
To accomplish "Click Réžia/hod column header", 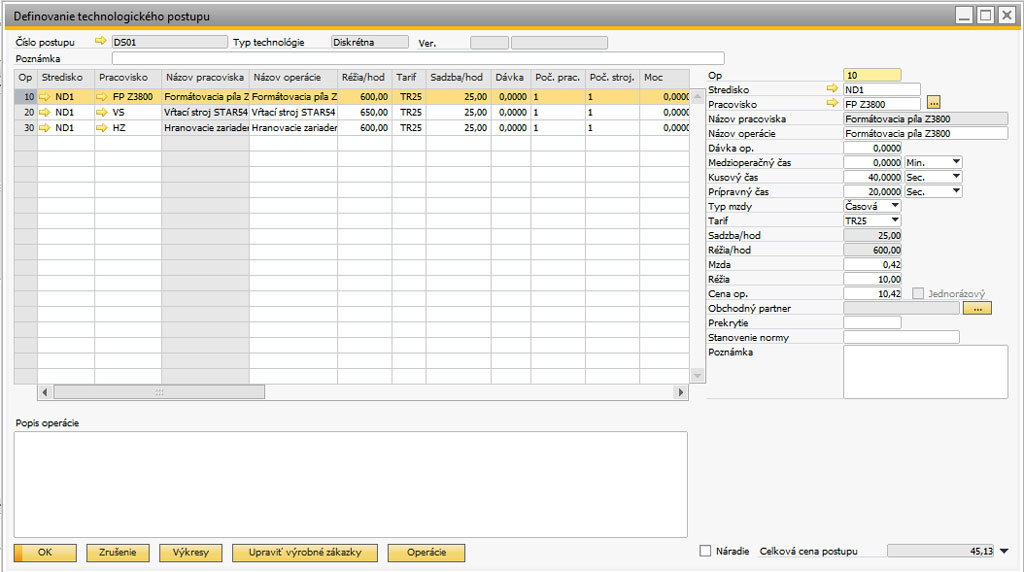I will click(x=364, y=77).
